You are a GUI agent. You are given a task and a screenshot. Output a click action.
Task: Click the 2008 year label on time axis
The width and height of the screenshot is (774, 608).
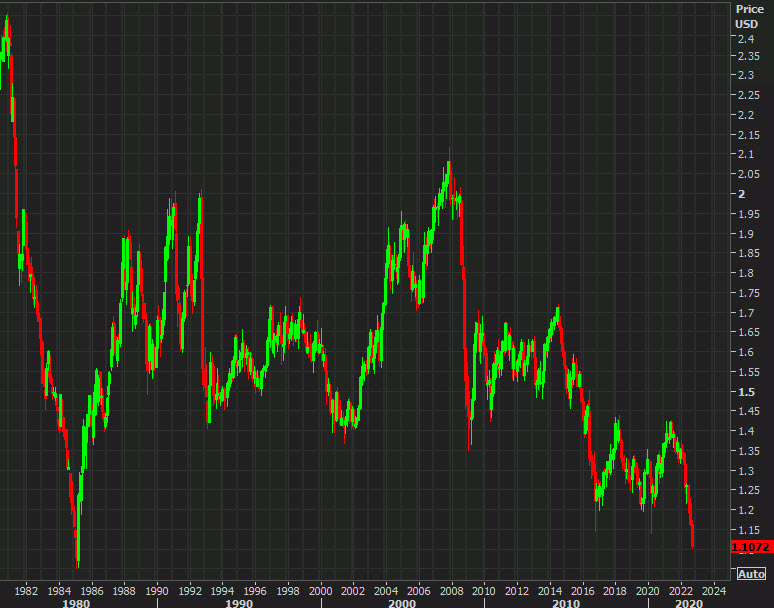(x=451, y=591)
